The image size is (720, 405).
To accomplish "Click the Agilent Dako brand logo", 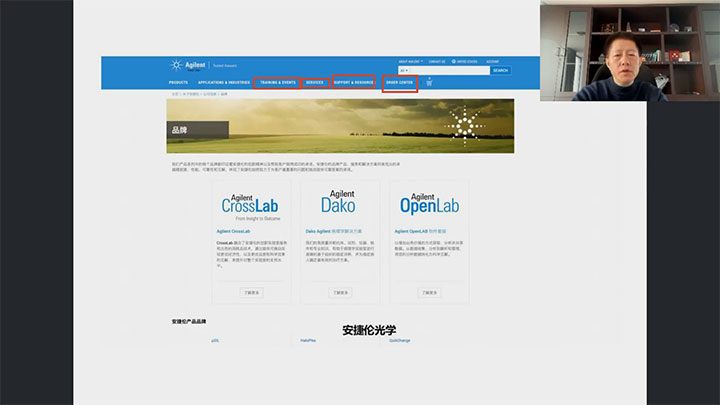I will (x=338, y=205).
